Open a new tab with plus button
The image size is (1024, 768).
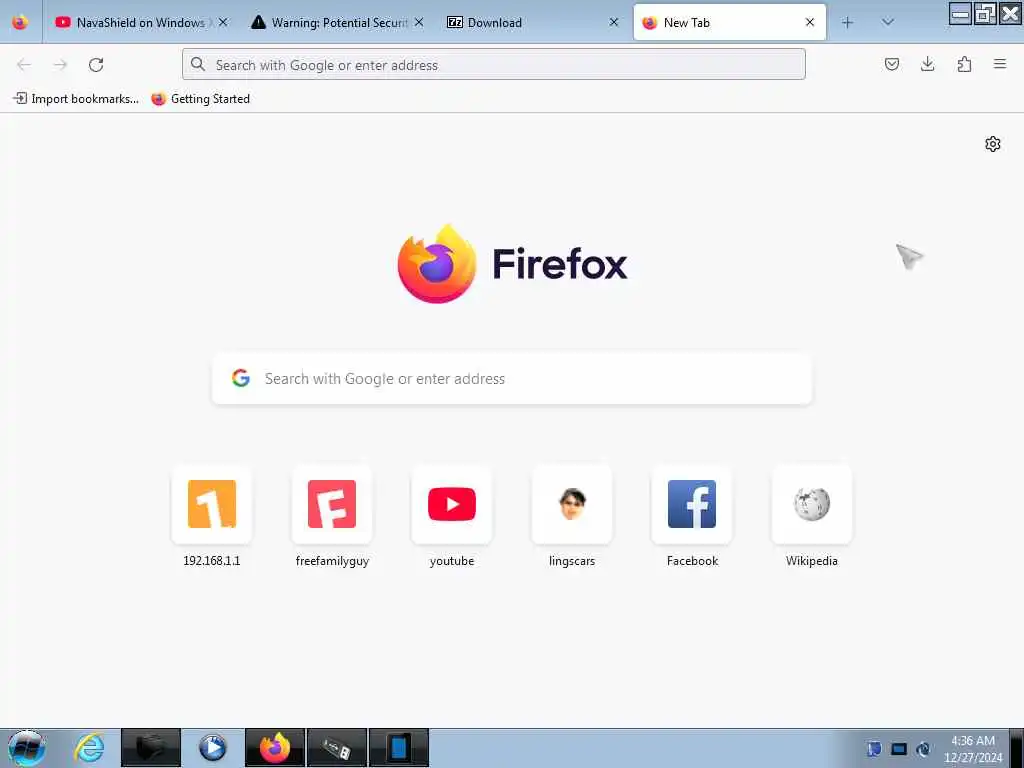click(x=848, y=23)
